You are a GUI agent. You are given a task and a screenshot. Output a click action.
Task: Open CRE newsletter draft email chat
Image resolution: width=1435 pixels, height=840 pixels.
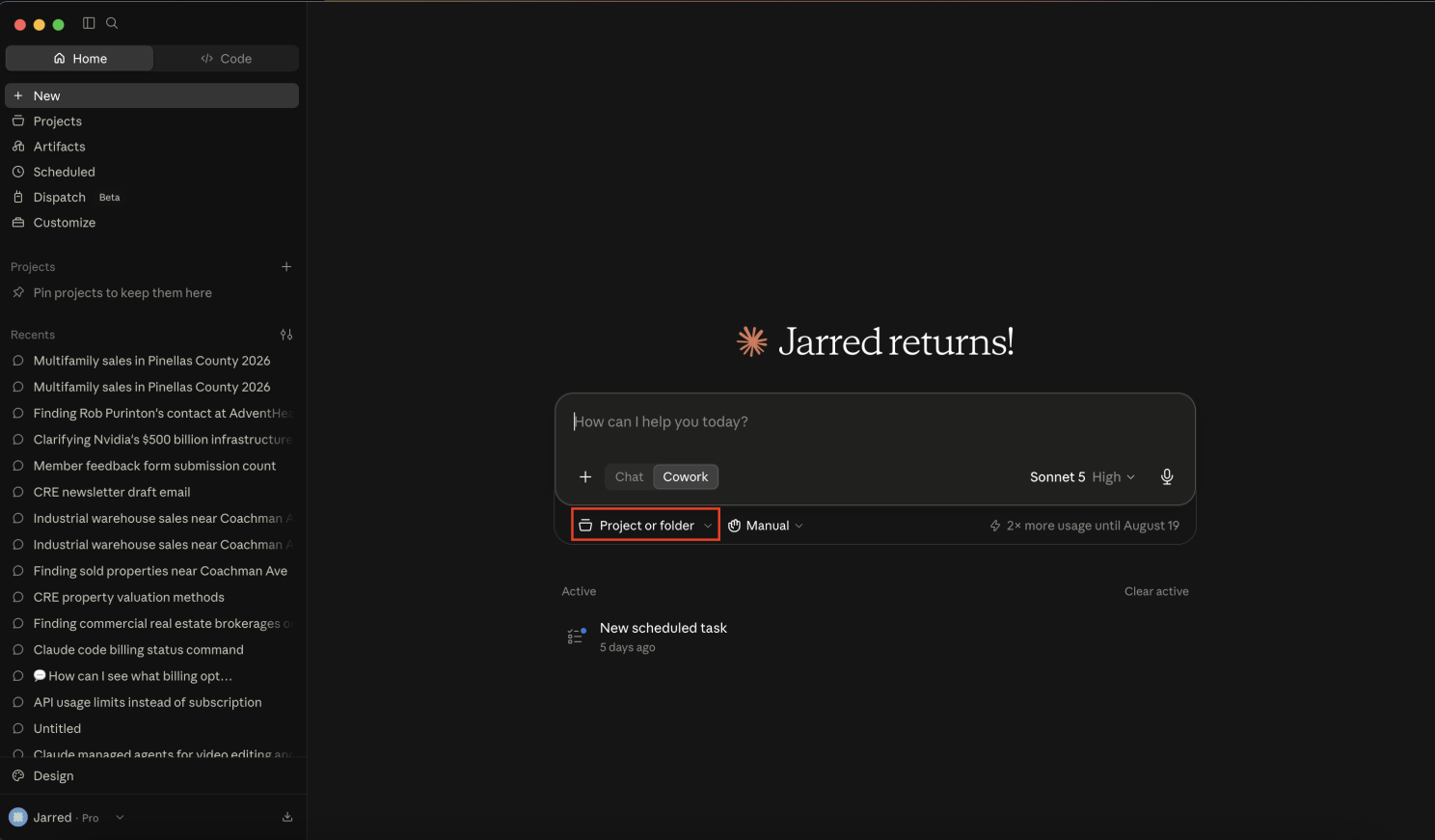152,492
